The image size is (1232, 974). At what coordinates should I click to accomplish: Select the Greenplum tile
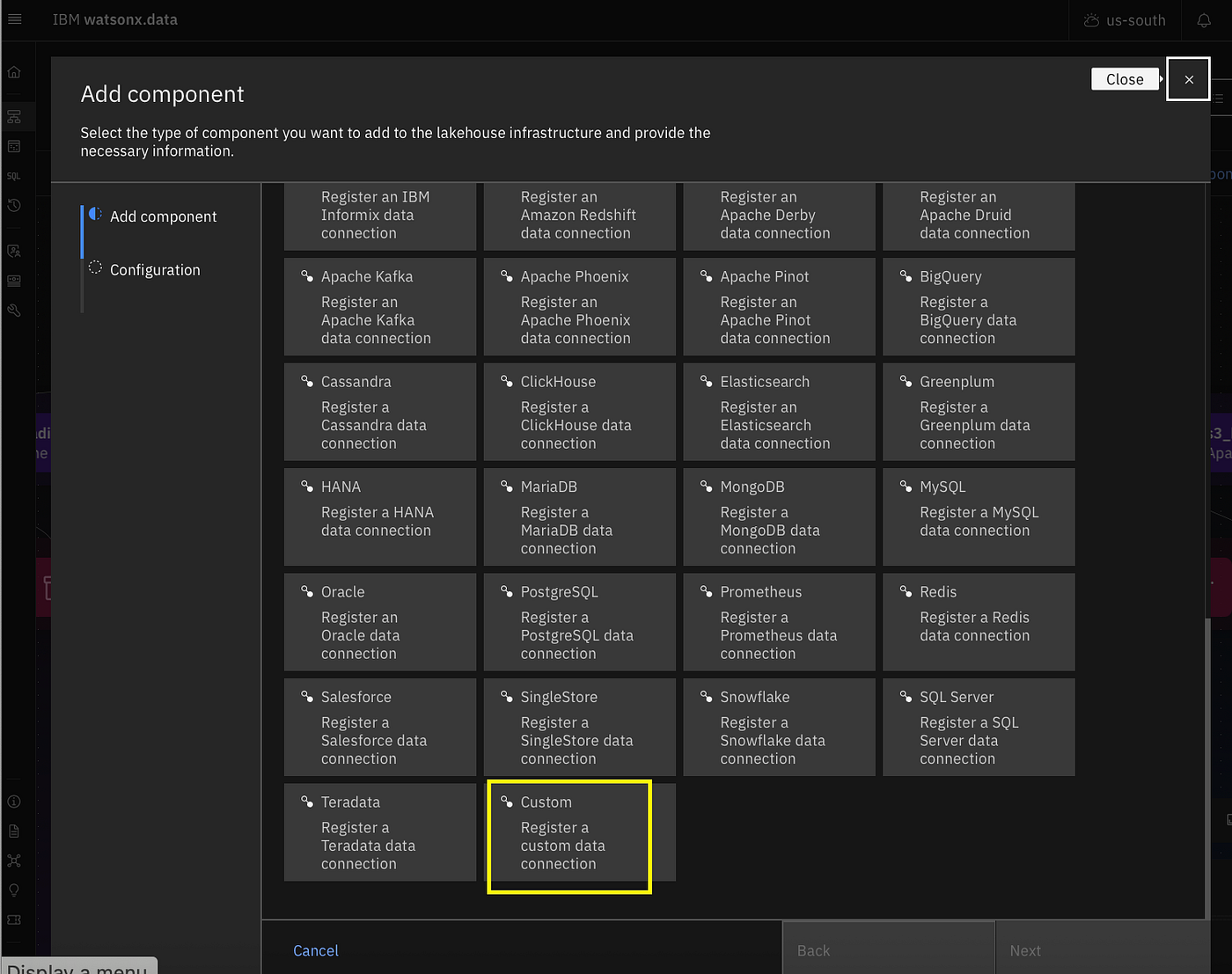[979, 412]
